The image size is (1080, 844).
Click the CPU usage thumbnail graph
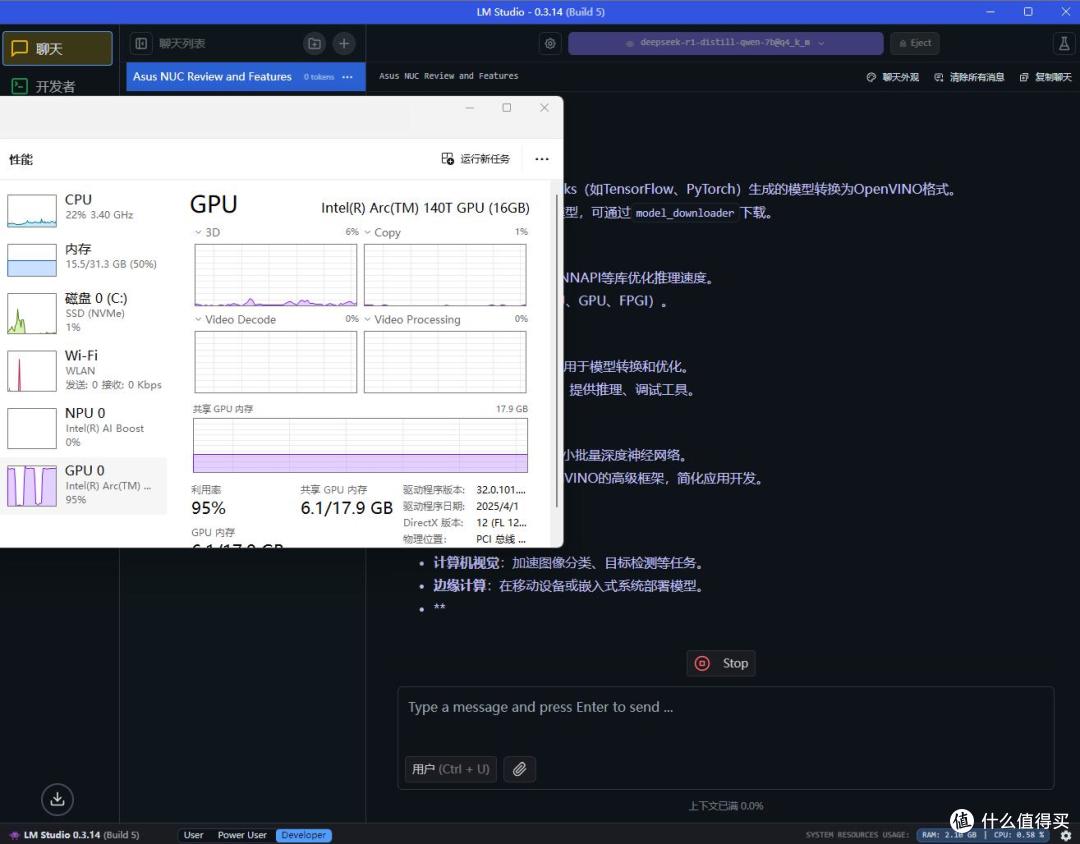click(x=32, y=210)
